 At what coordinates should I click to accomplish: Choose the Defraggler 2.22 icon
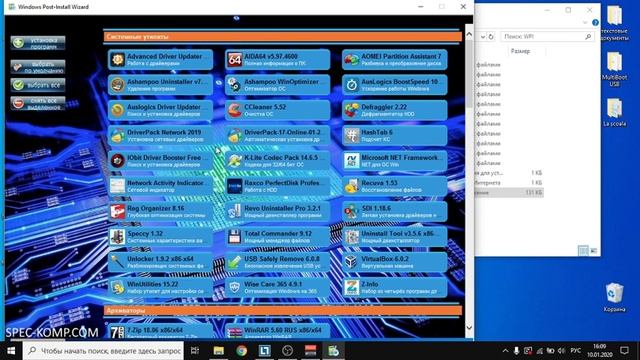351,110
